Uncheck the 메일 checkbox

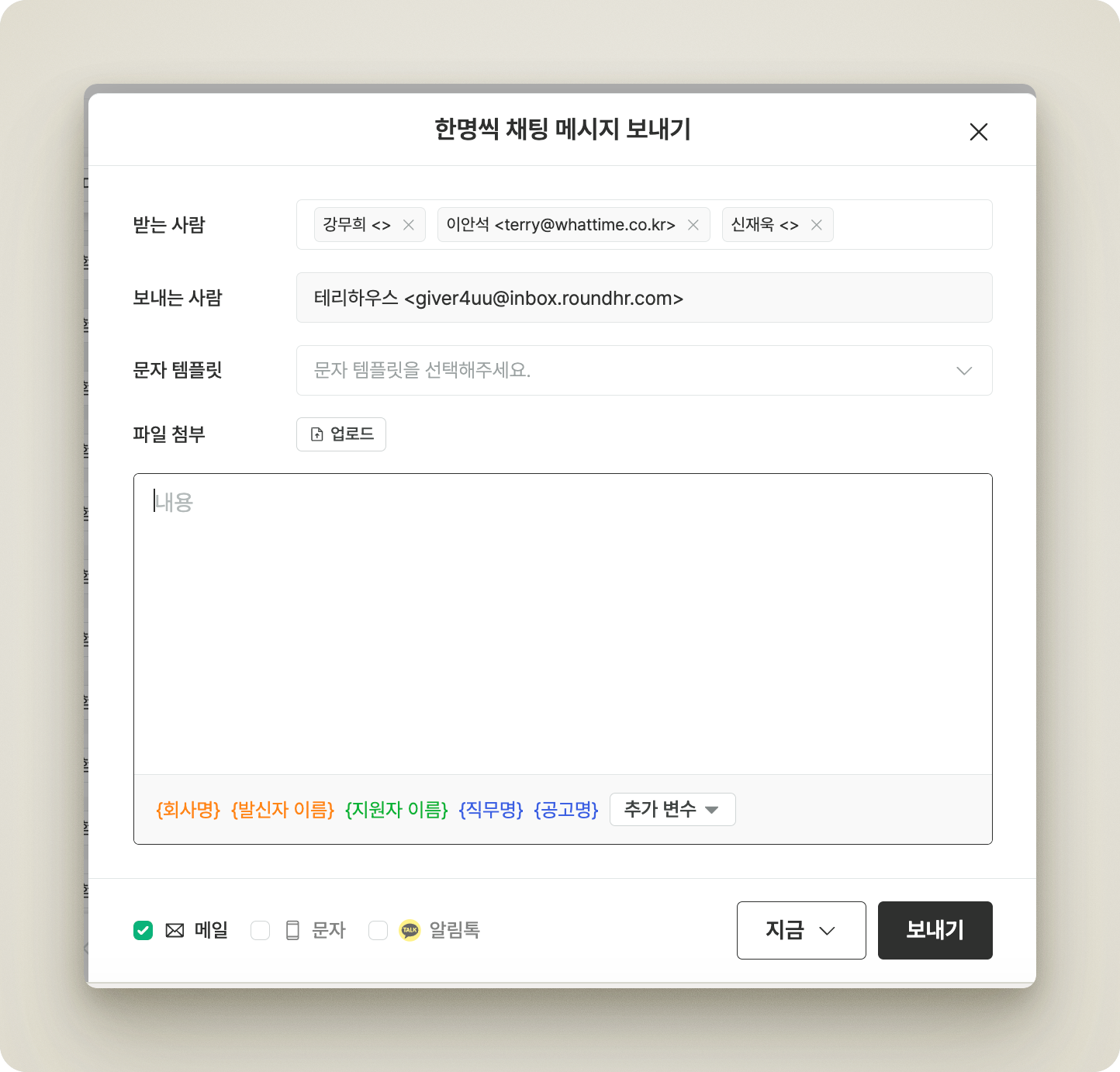click(x=143, y=930)
